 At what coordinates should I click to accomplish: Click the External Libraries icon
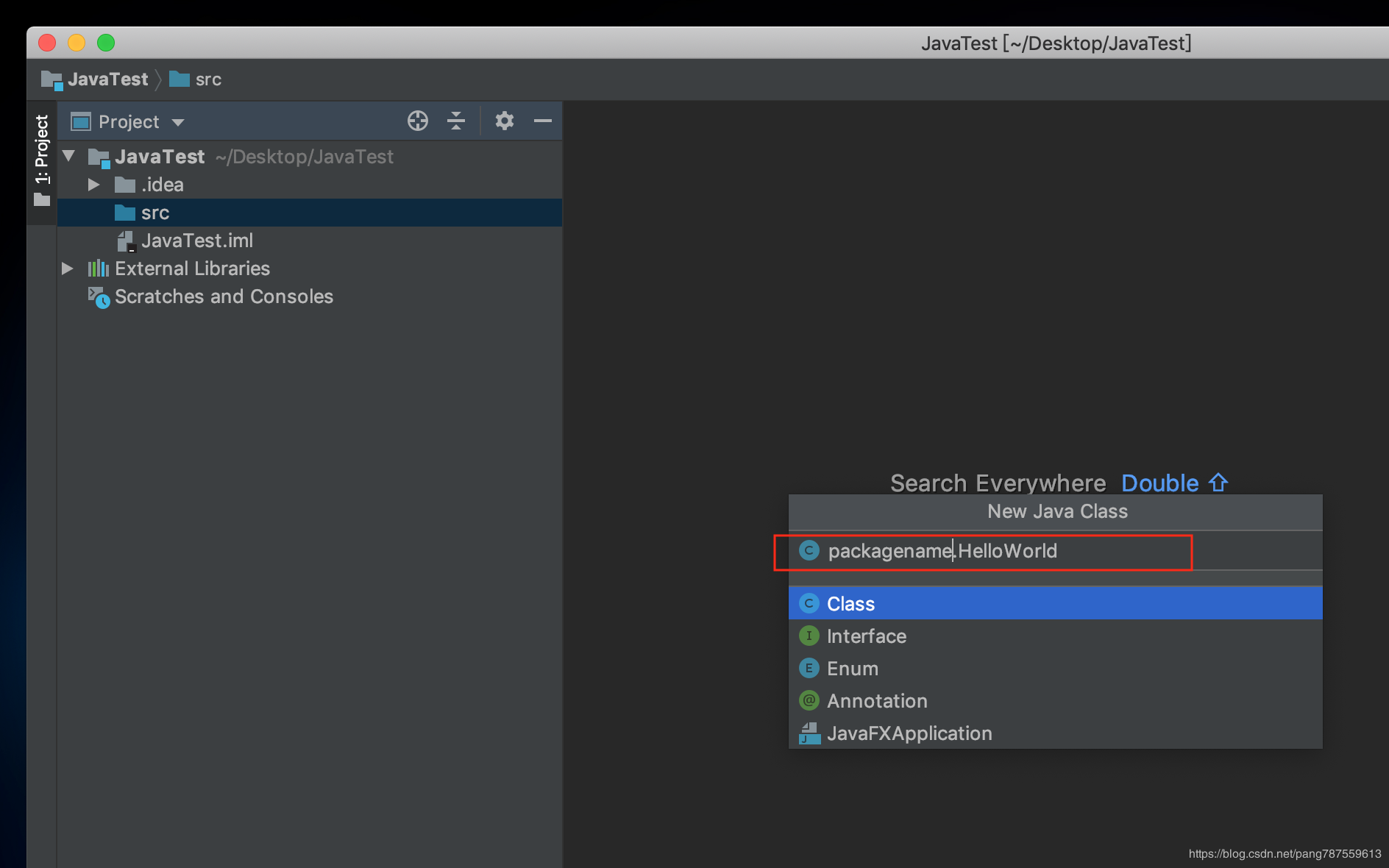coord(99,268)
